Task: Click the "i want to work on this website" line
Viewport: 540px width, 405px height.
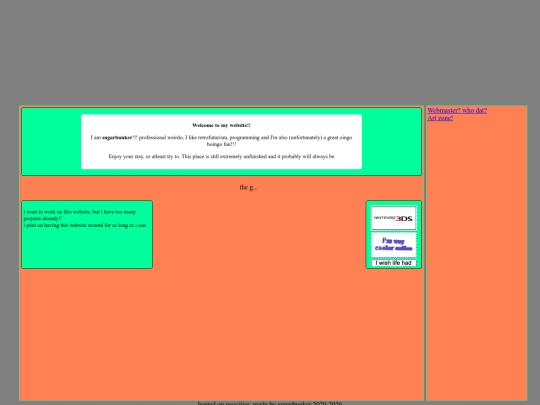Action: [80, 215]
